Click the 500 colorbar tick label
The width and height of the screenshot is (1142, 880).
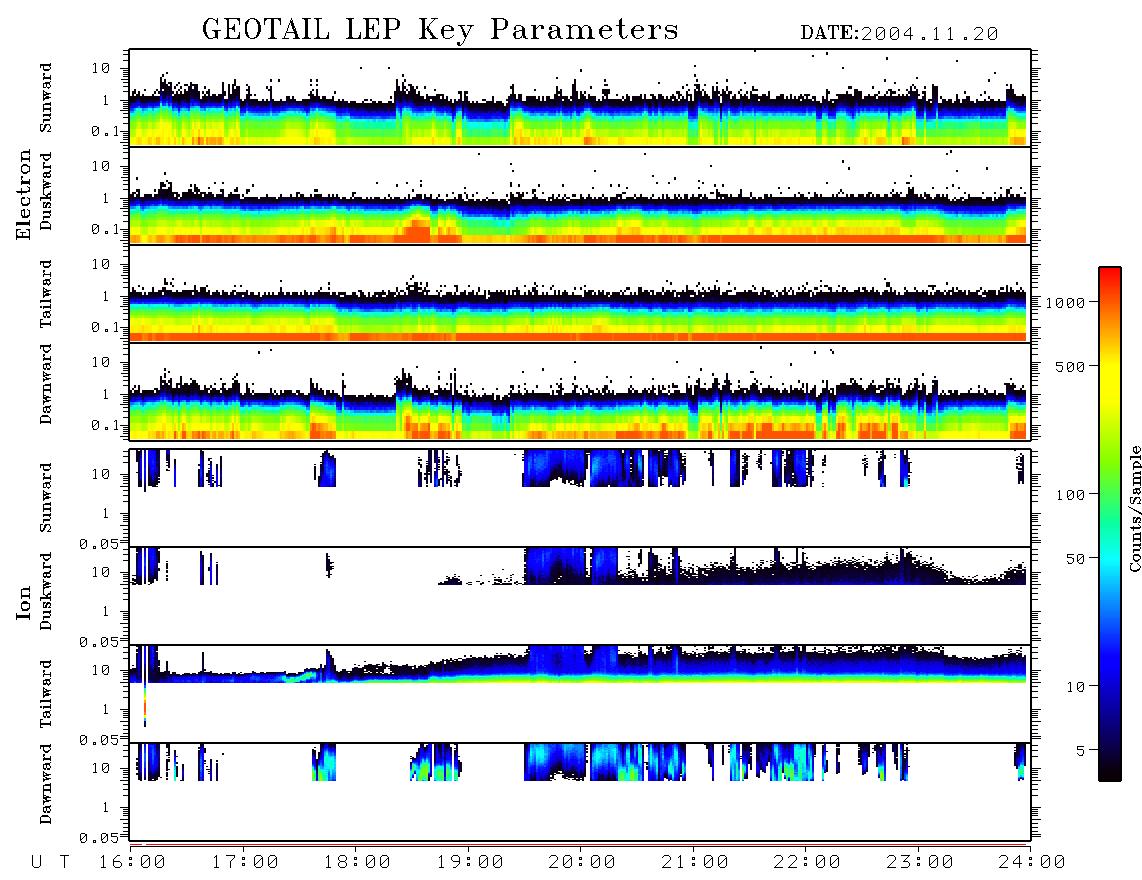click(1070, 367)
